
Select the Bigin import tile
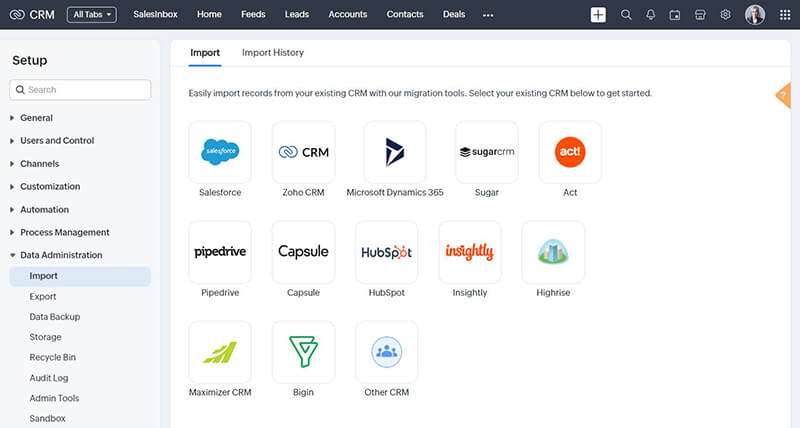click(x=304, y=352)
